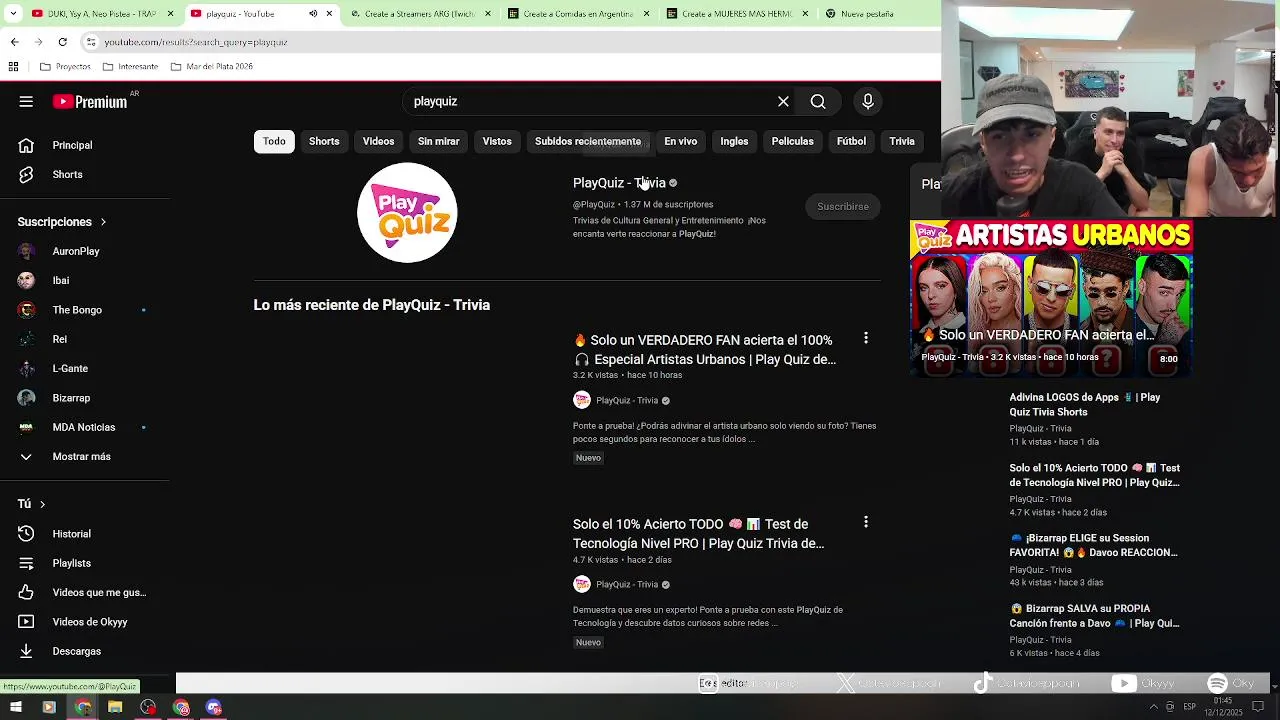Go back with the browser back arrow
This screenshot has width=1280, height=720.
click(14, 42)
